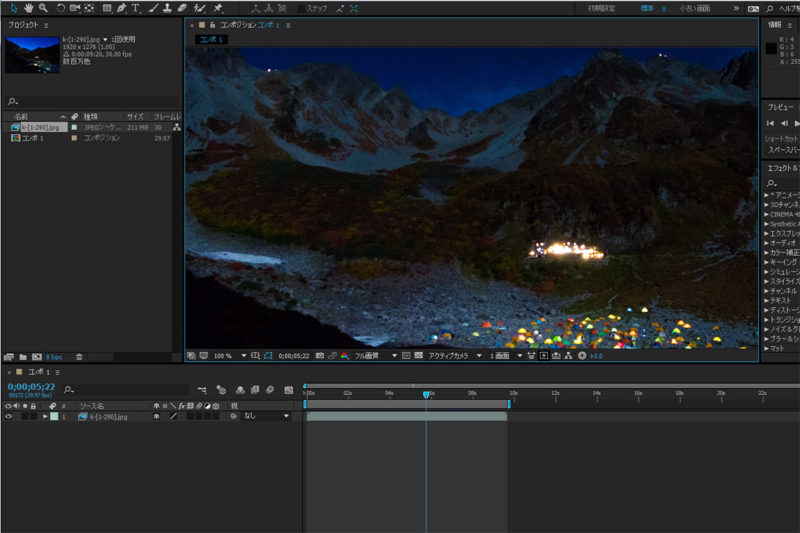The width and height of the screenshot is (800, 533).
Task: Select the Zoom magnifier tool
Action: tap(43, 8)
